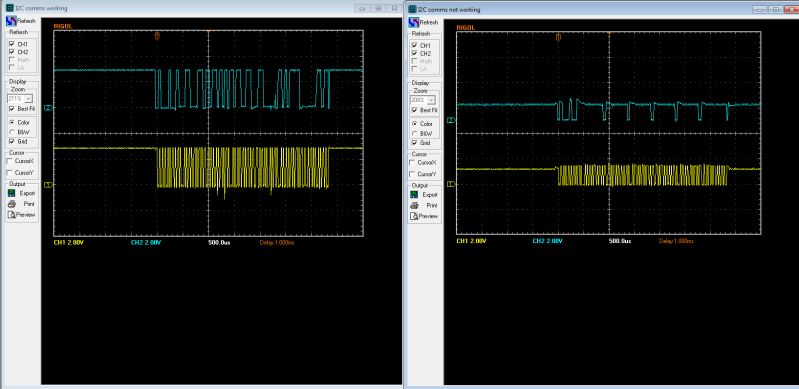Viewport: 799px width, 389px height.
Task: Toggle Grid checkbox in 'I2C comms not working' window
Action: coord(414,143)
